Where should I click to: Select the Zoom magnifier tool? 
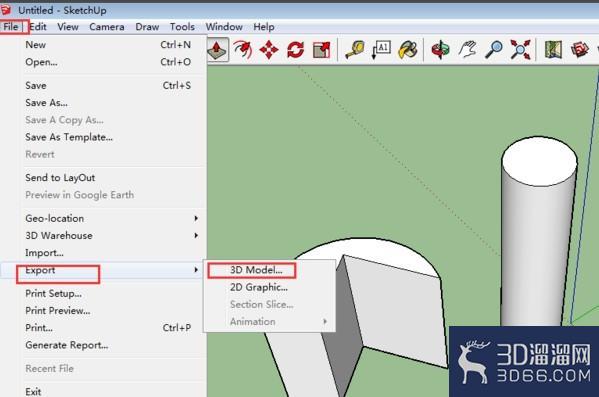coord(494,50)
